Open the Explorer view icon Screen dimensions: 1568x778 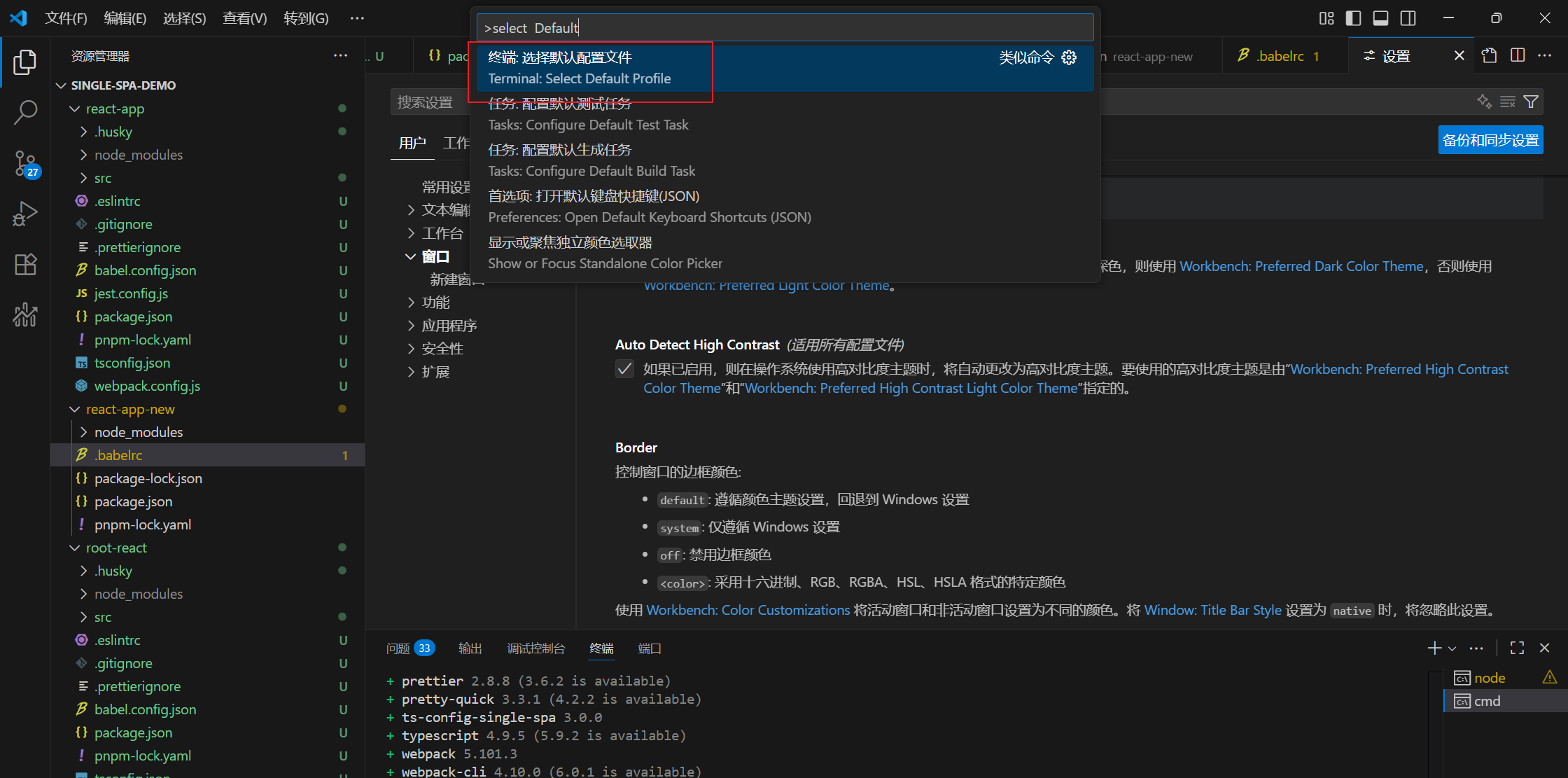point(25,62)
